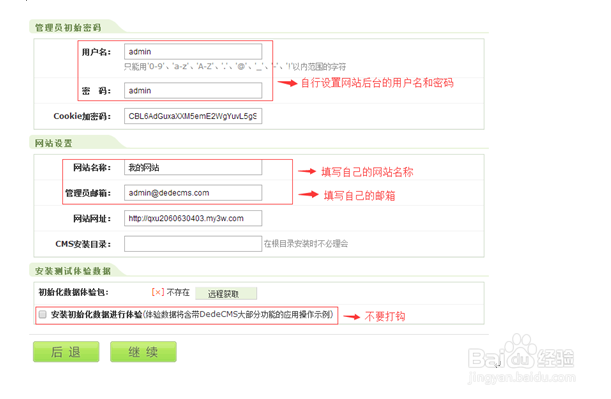Toggle 安装初始化数据进行体验 checkbox
The height and width of the screenshot is (399, 611).
click(x=42, y=314)
